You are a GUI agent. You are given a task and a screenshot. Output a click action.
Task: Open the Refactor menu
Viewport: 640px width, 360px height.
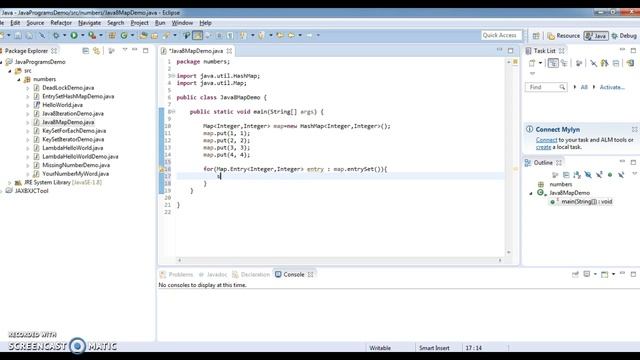[x=61, y=23]
